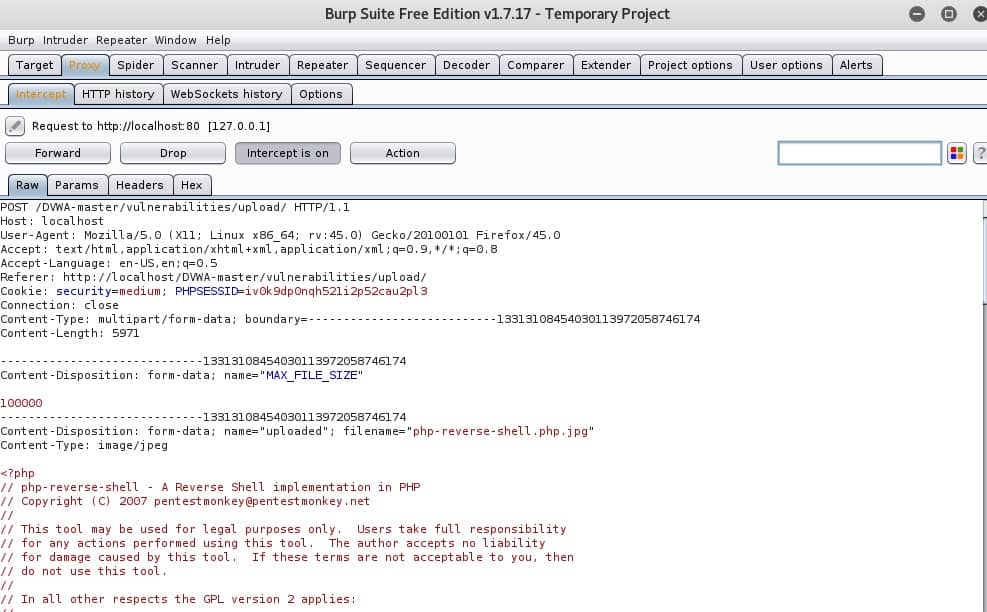This screenshot has height=612, width=987.
Task: Switch to the Params view tab
Action: pyautogui.click(x=77, y=185)
